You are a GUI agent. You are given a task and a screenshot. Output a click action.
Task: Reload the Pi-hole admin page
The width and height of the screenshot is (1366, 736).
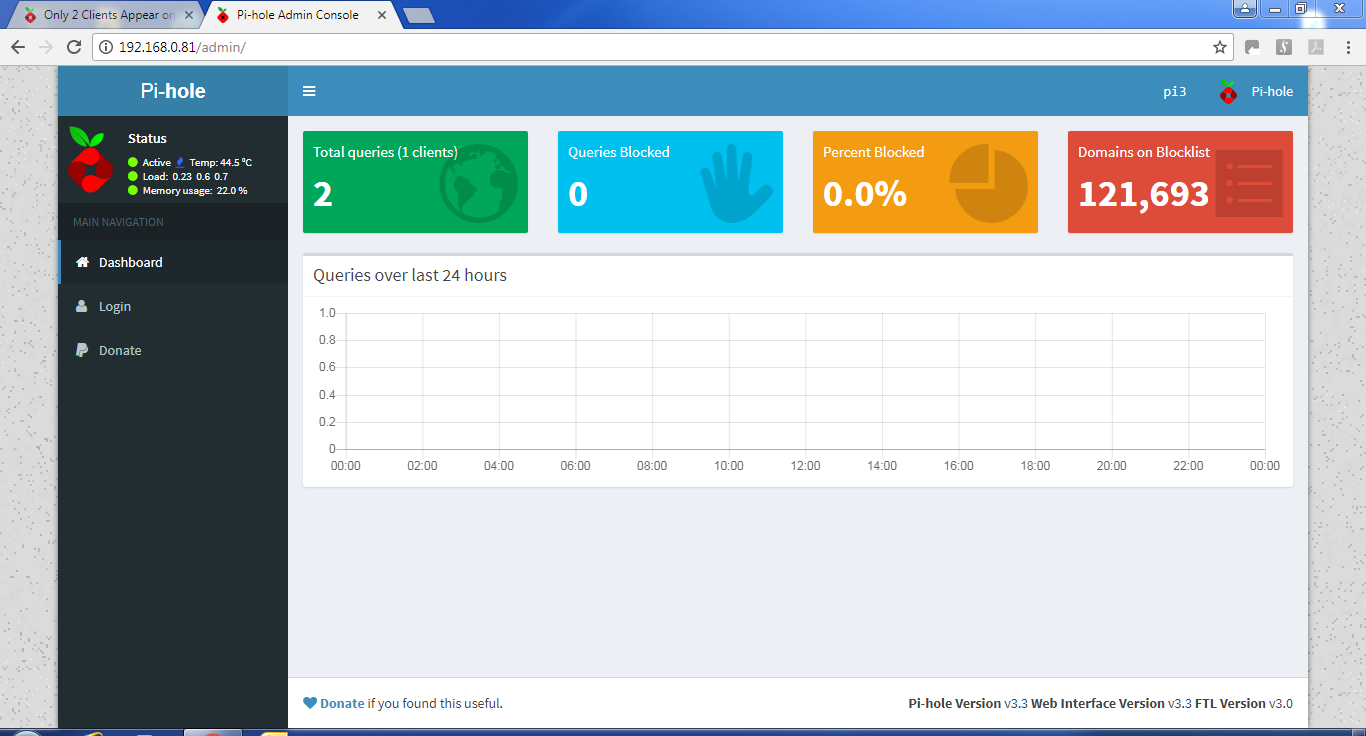(x=74, y=47)
